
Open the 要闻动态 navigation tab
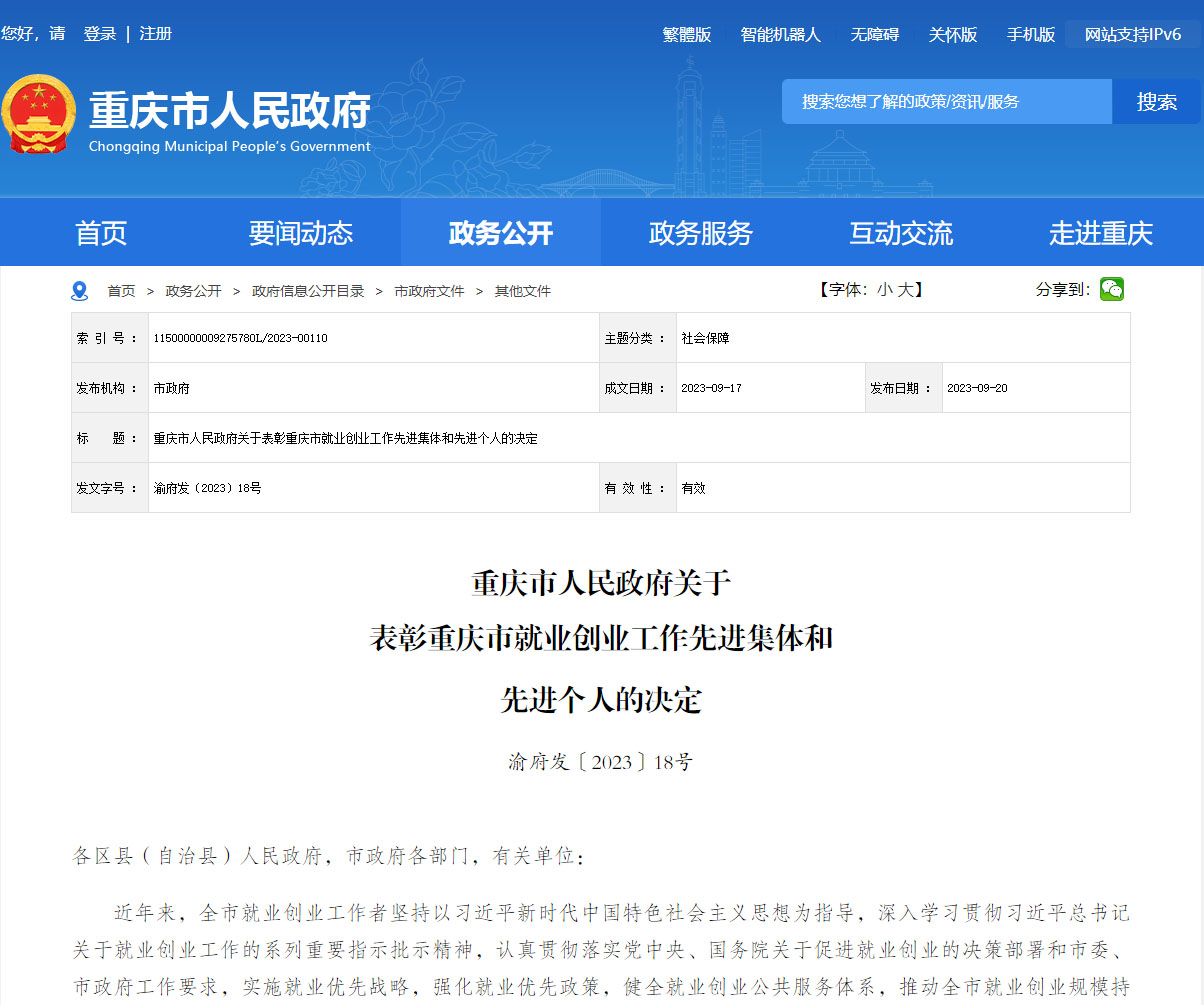(301, 233)
